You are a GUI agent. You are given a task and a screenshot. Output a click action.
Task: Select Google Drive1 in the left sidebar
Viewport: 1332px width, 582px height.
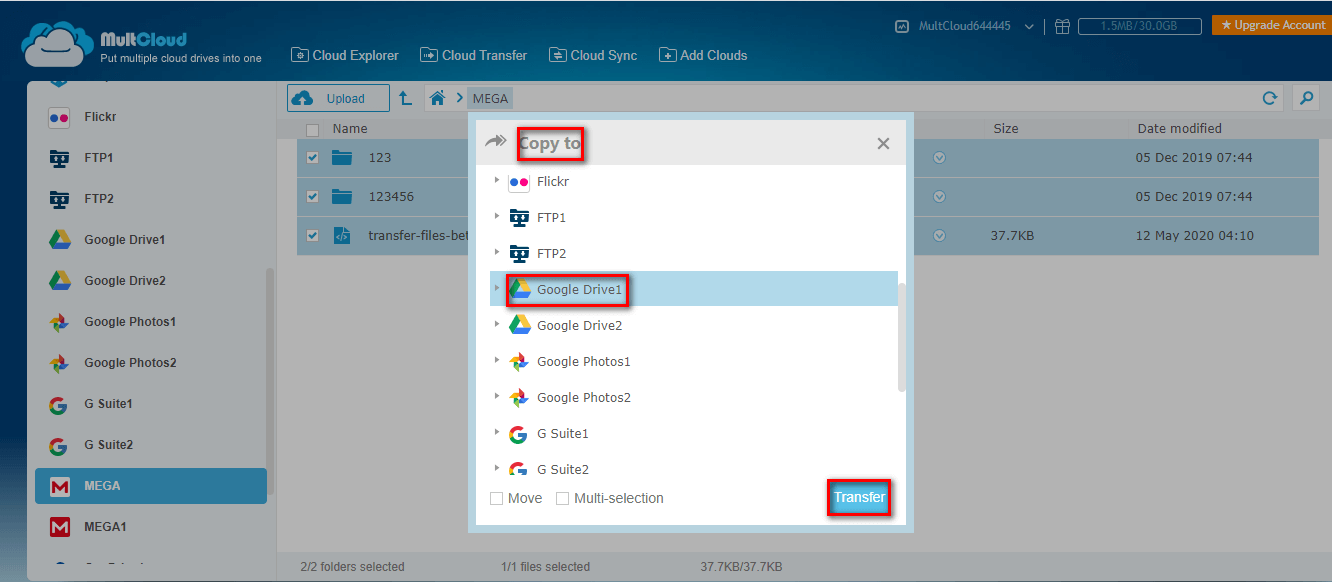click(x=151, y=240)
